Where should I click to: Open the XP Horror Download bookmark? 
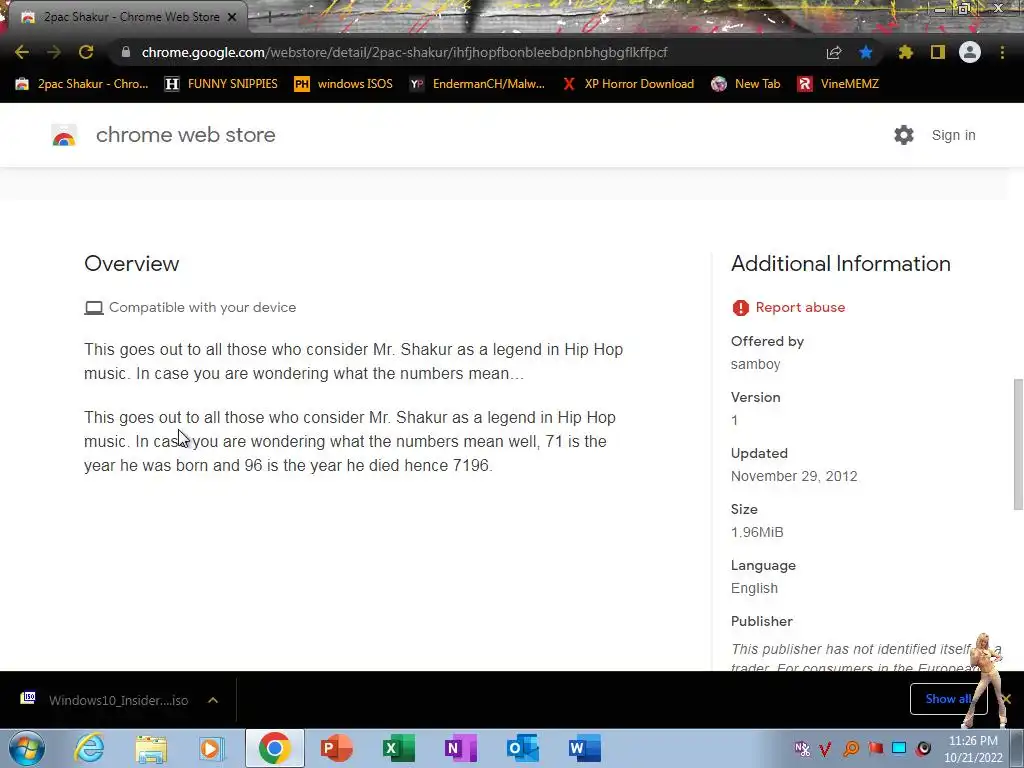pos(628,84)
